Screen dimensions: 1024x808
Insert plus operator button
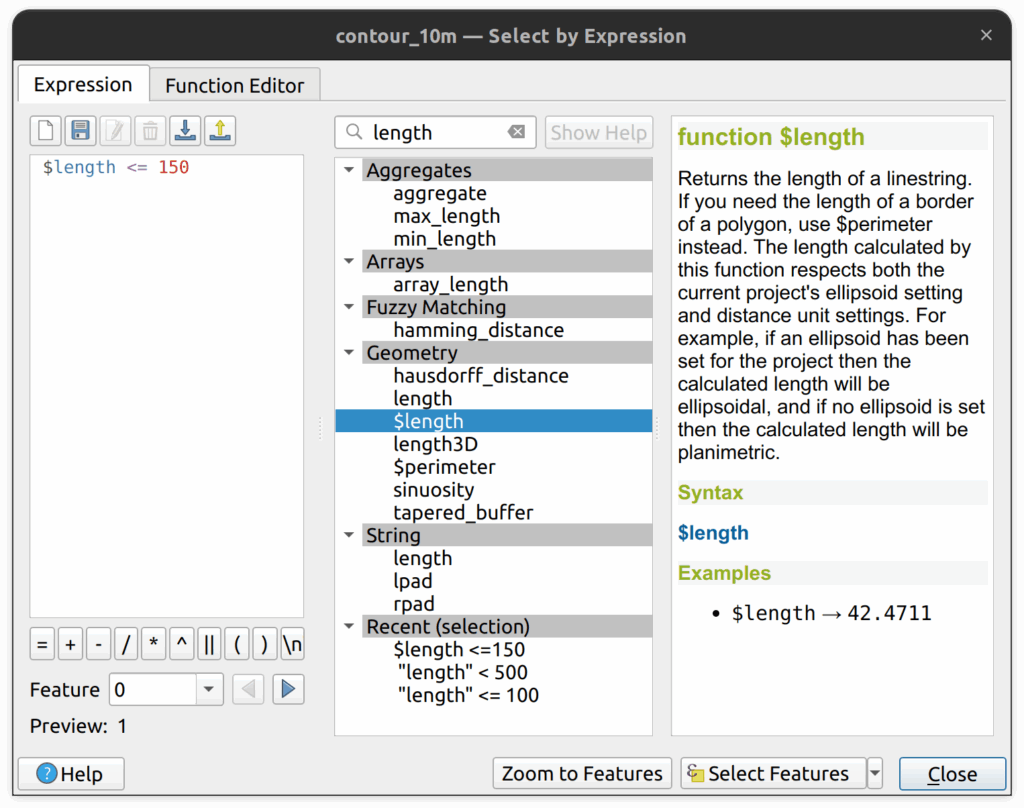pos(71,645)
